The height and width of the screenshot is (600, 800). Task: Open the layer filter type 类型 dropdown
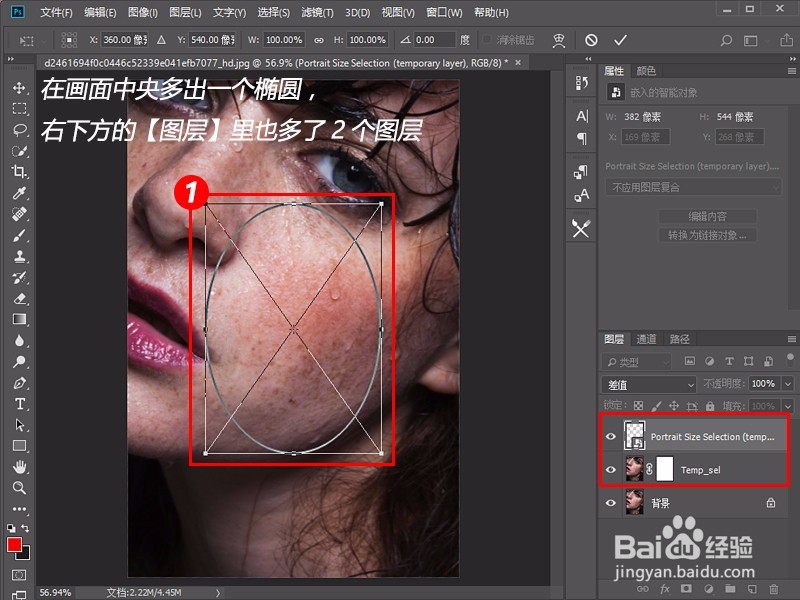click(636, 362)
